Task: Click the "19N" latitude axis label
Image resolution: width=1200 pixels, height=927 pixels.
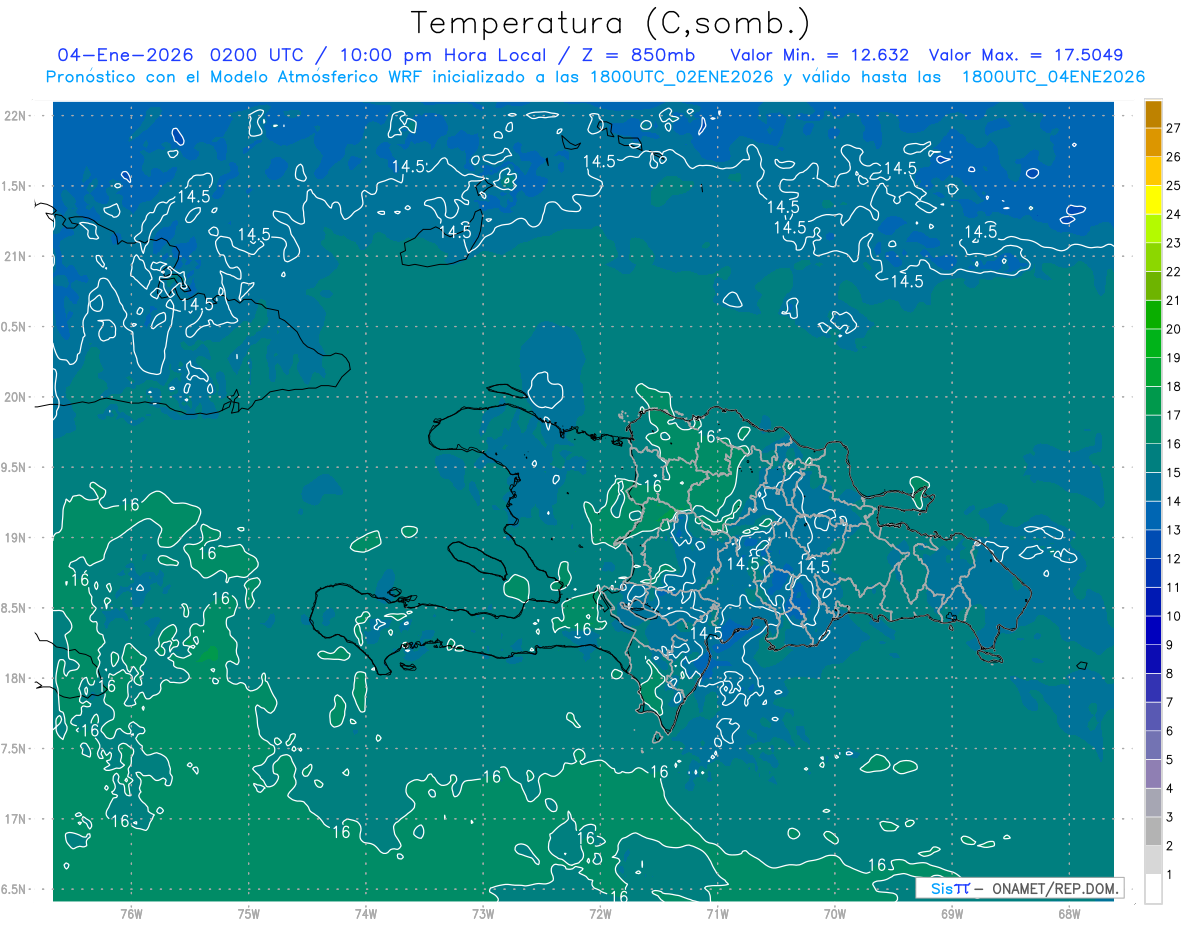Action: click(16, 537)
